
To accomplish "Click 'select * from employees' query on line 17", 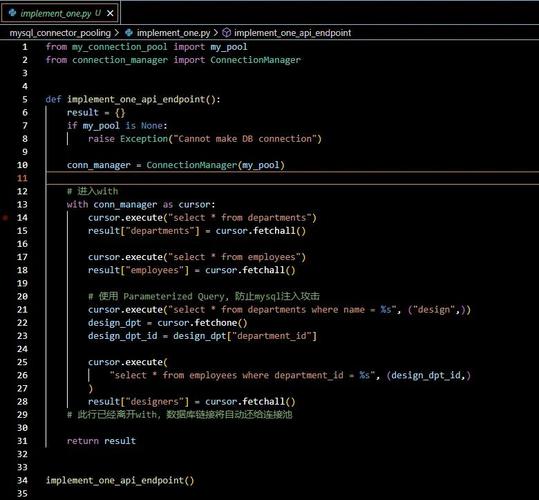I will [x=234, y=257].
